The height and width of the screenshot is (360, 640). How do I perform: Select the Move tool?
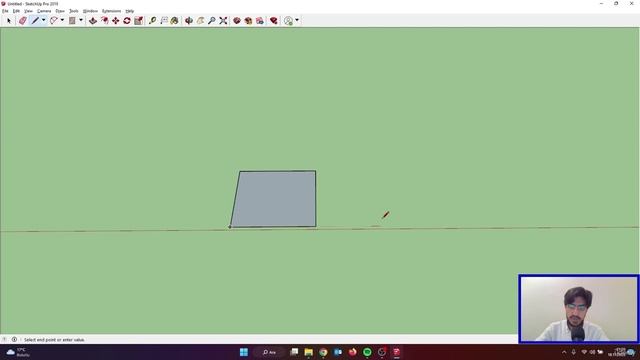pyautogui.click(x=116, y=20)
